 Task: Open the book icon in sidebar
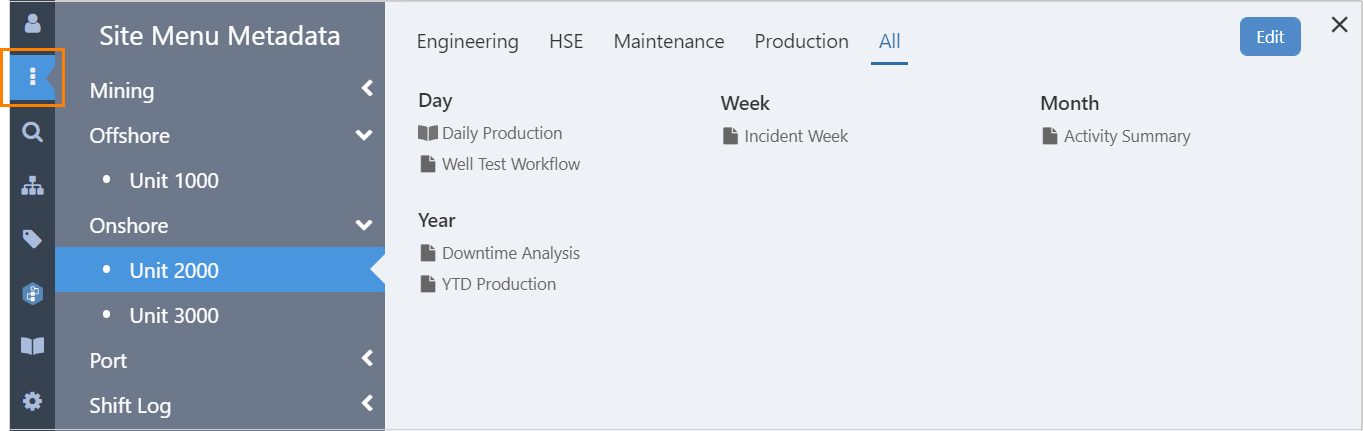click(x=33, y=346)
